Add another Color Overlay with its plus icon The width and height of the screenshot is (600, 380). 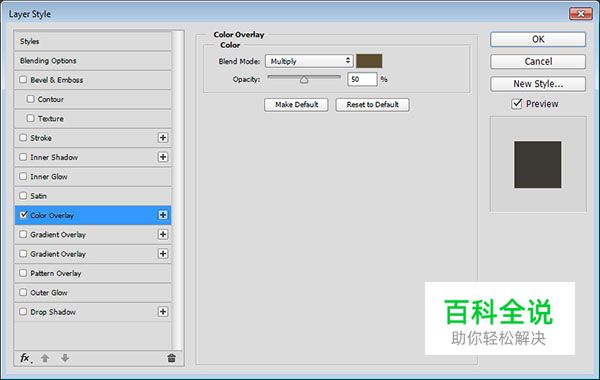point(163,215)
